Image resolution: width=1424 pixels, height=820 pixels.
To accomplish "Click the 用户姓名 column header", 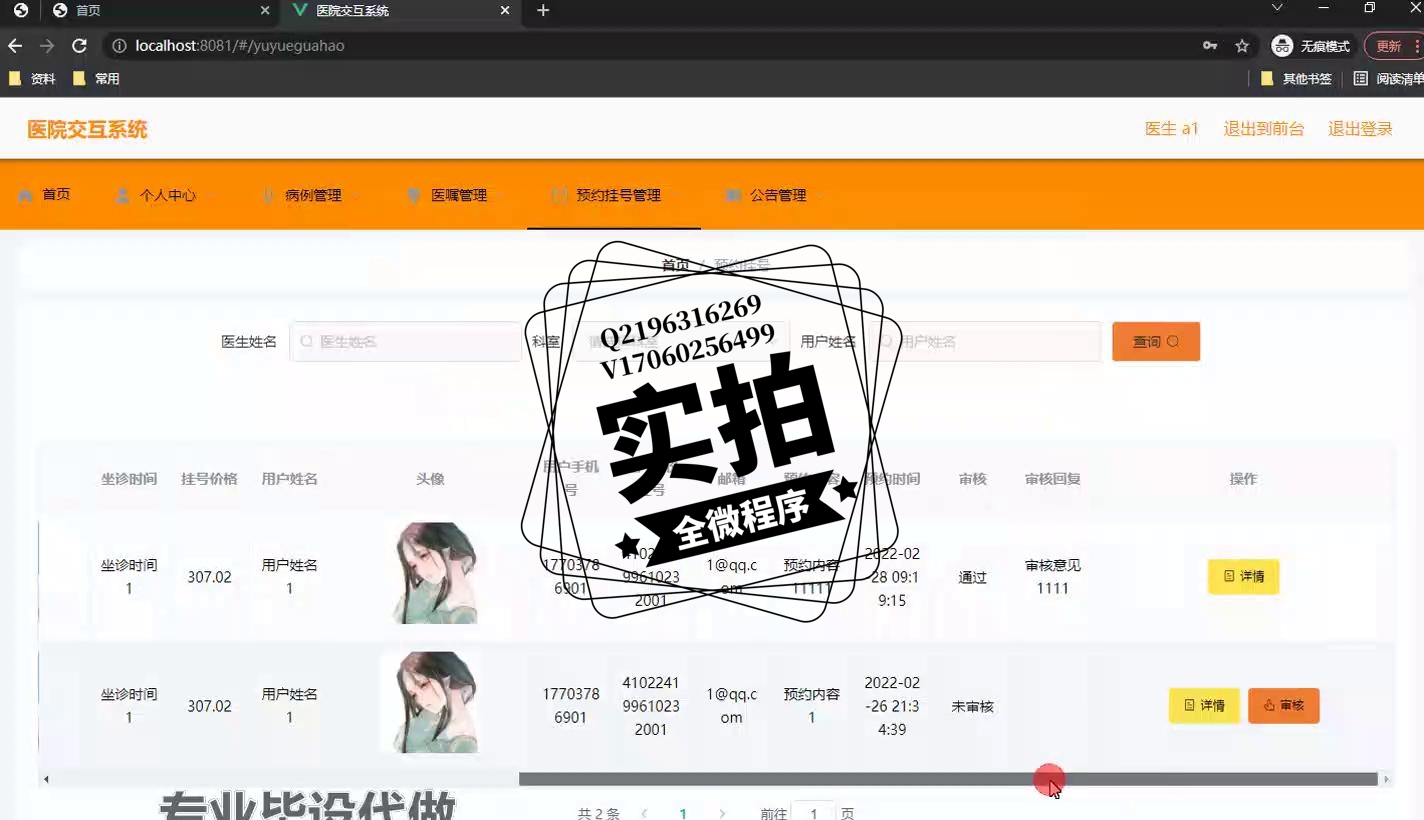I will click(290, 479).
